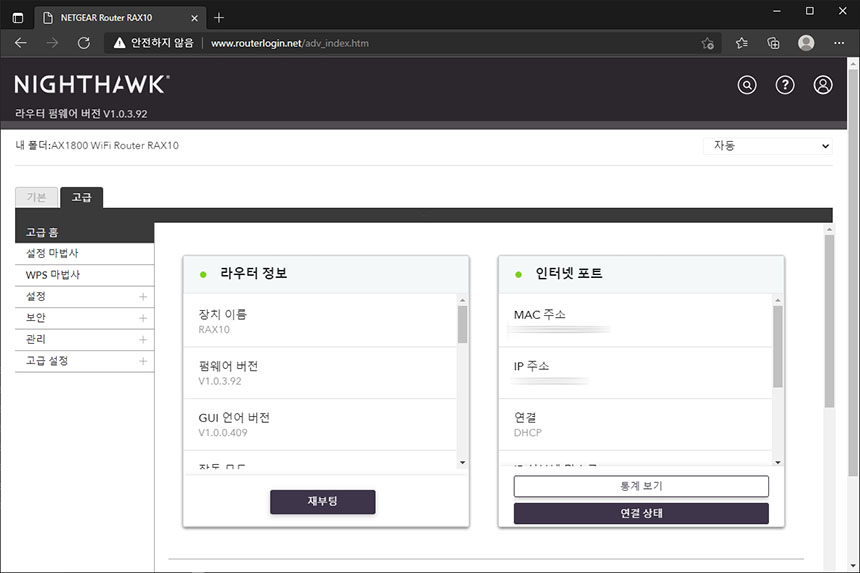Click the 펌웨어 버전 V1.0.3.92 panel value

click(x=219, y=381)
